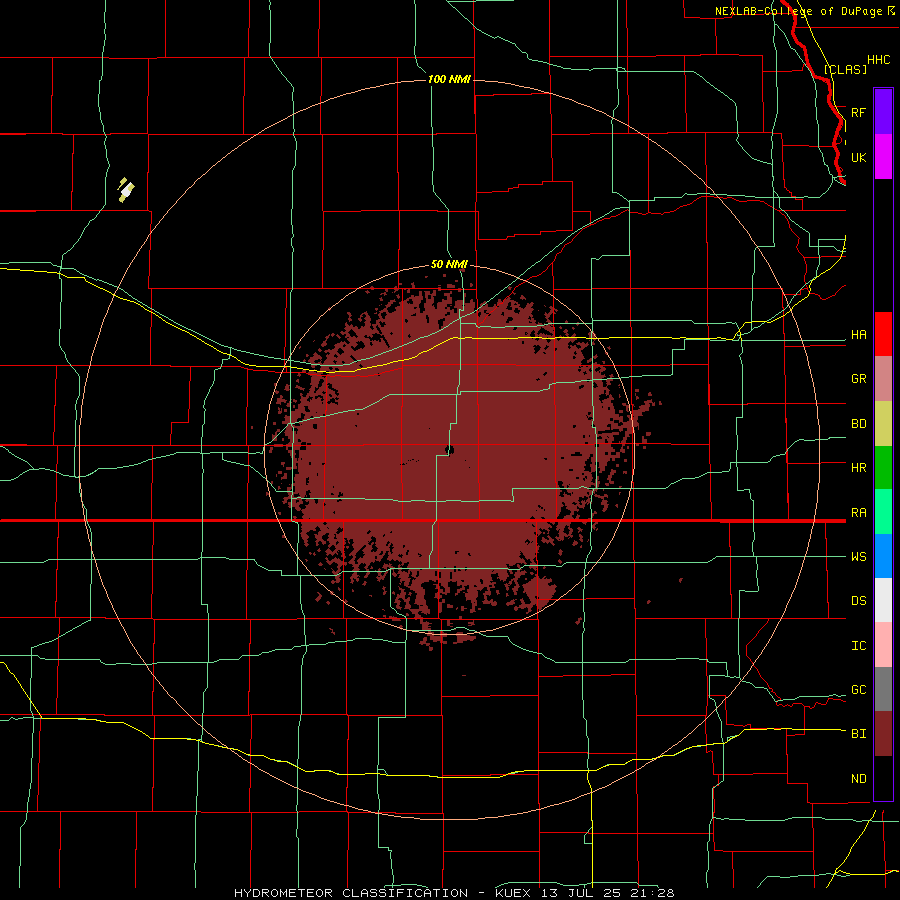
Task: Click the BD legend label
Action: coord(858,424)
